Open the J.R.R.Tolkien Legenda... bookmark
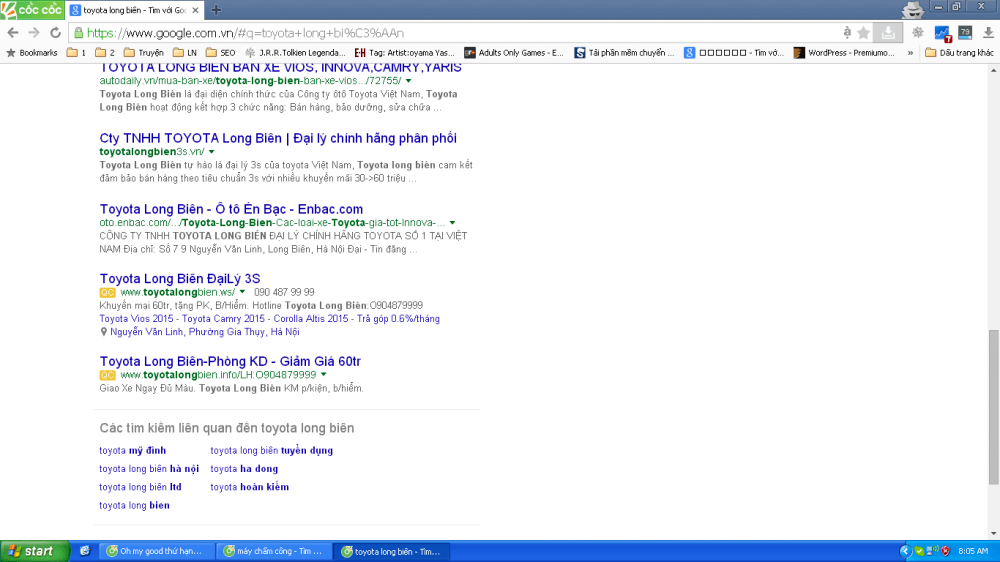This screenshot has height=562, width=1000. click(x=295, y=53)
